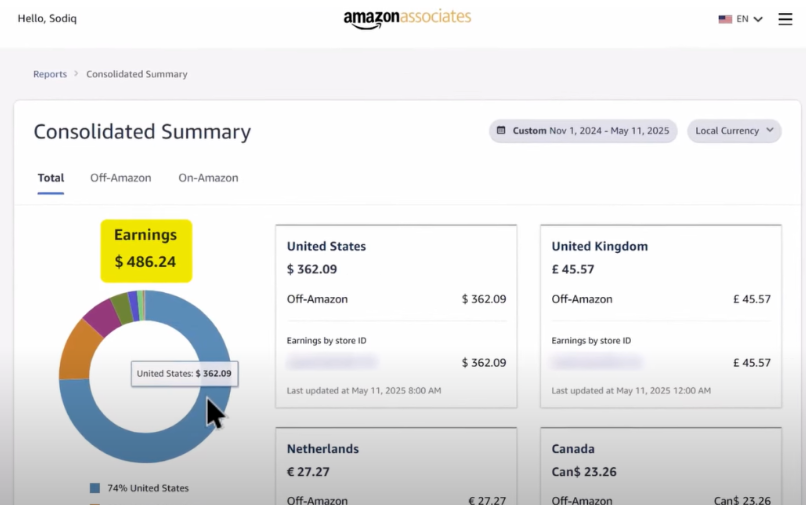The image size is (806, 505).
Task: Click the orange donut chart segment
Action: [x=76, y=349]
